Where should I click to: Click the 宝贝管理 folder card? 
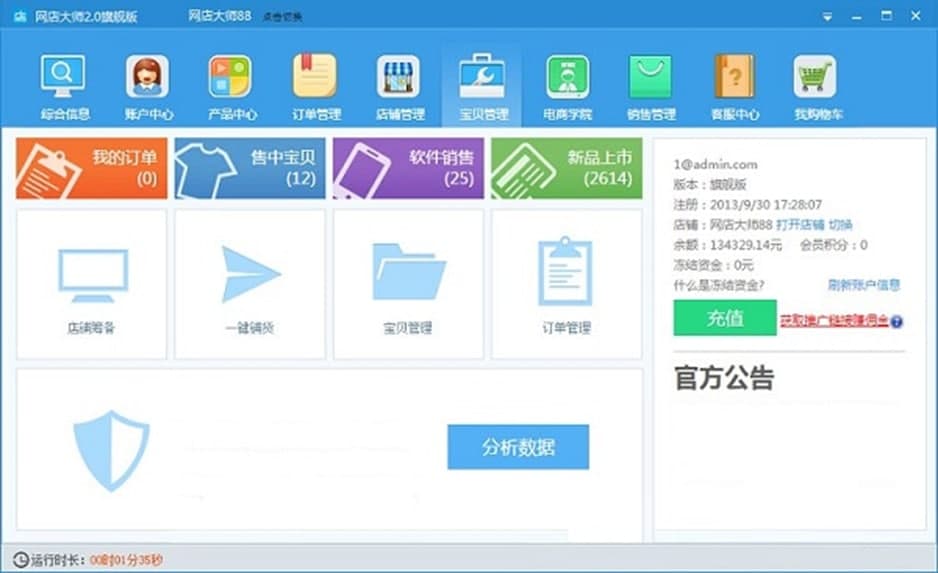[408, 284]
